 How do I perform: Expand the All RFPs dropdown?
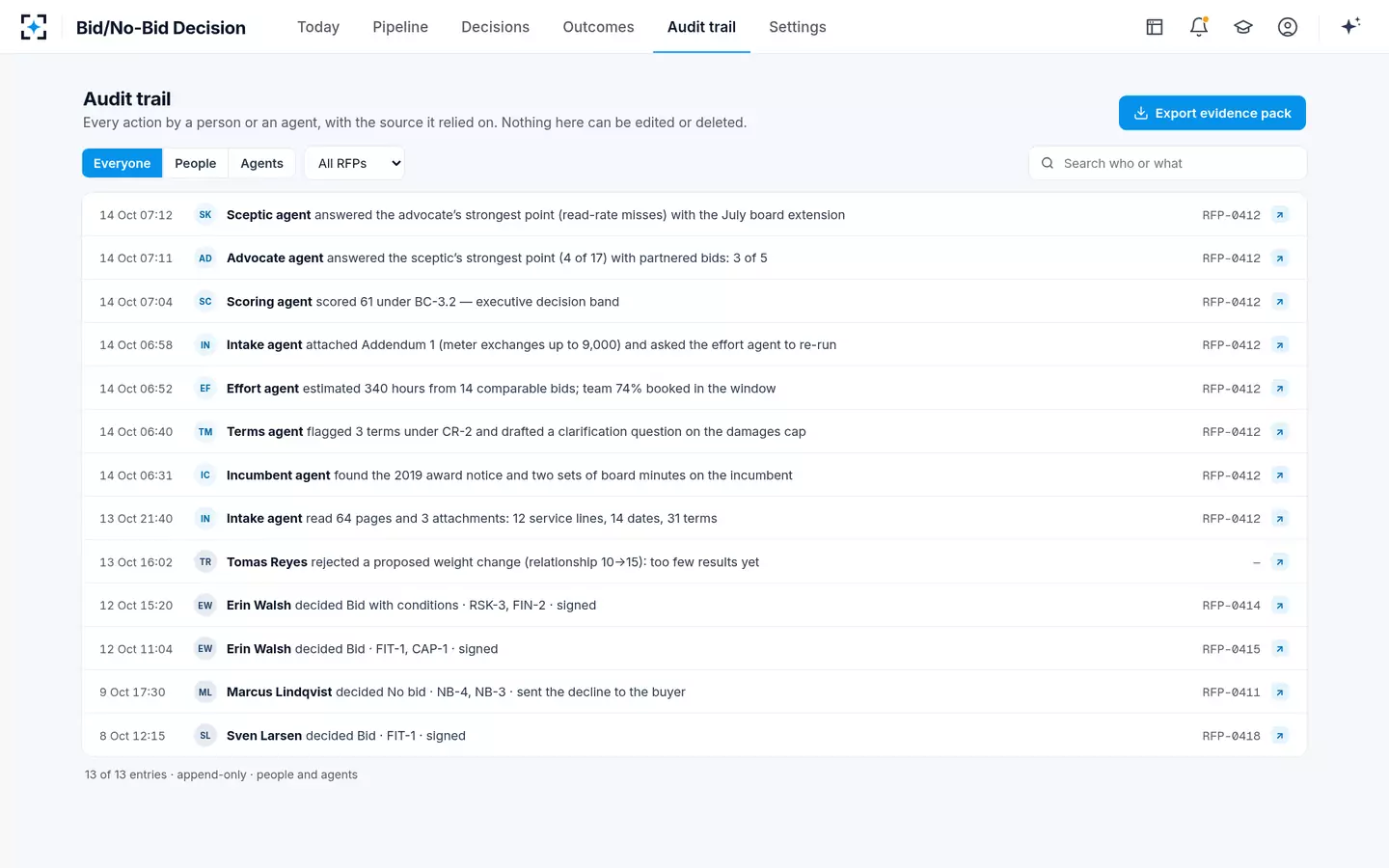pos(354,163)
